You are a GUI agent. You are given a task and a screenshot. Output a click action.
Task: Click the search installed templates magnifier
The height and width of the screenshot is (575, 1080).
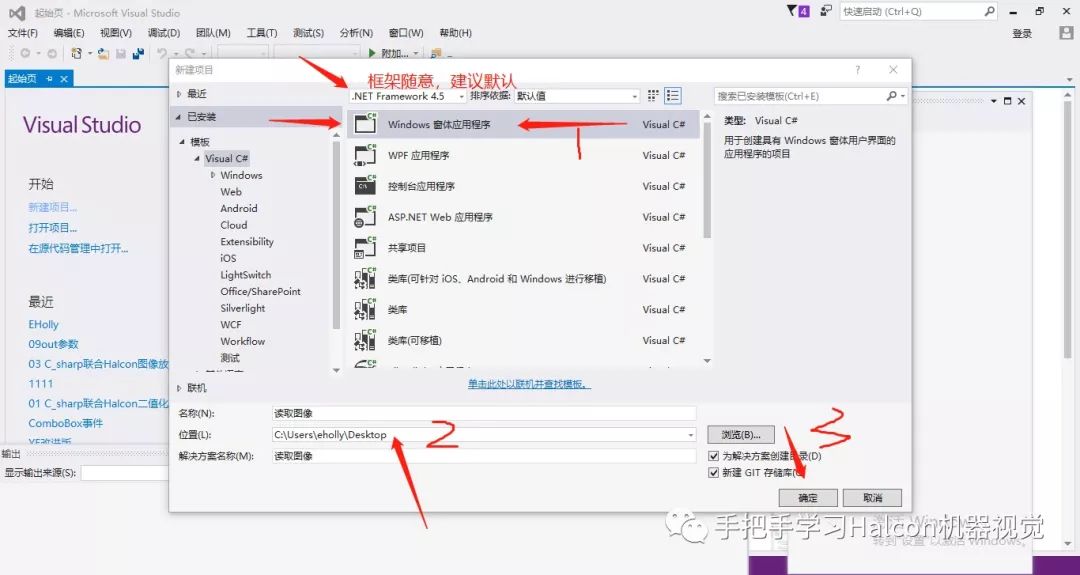892,96
